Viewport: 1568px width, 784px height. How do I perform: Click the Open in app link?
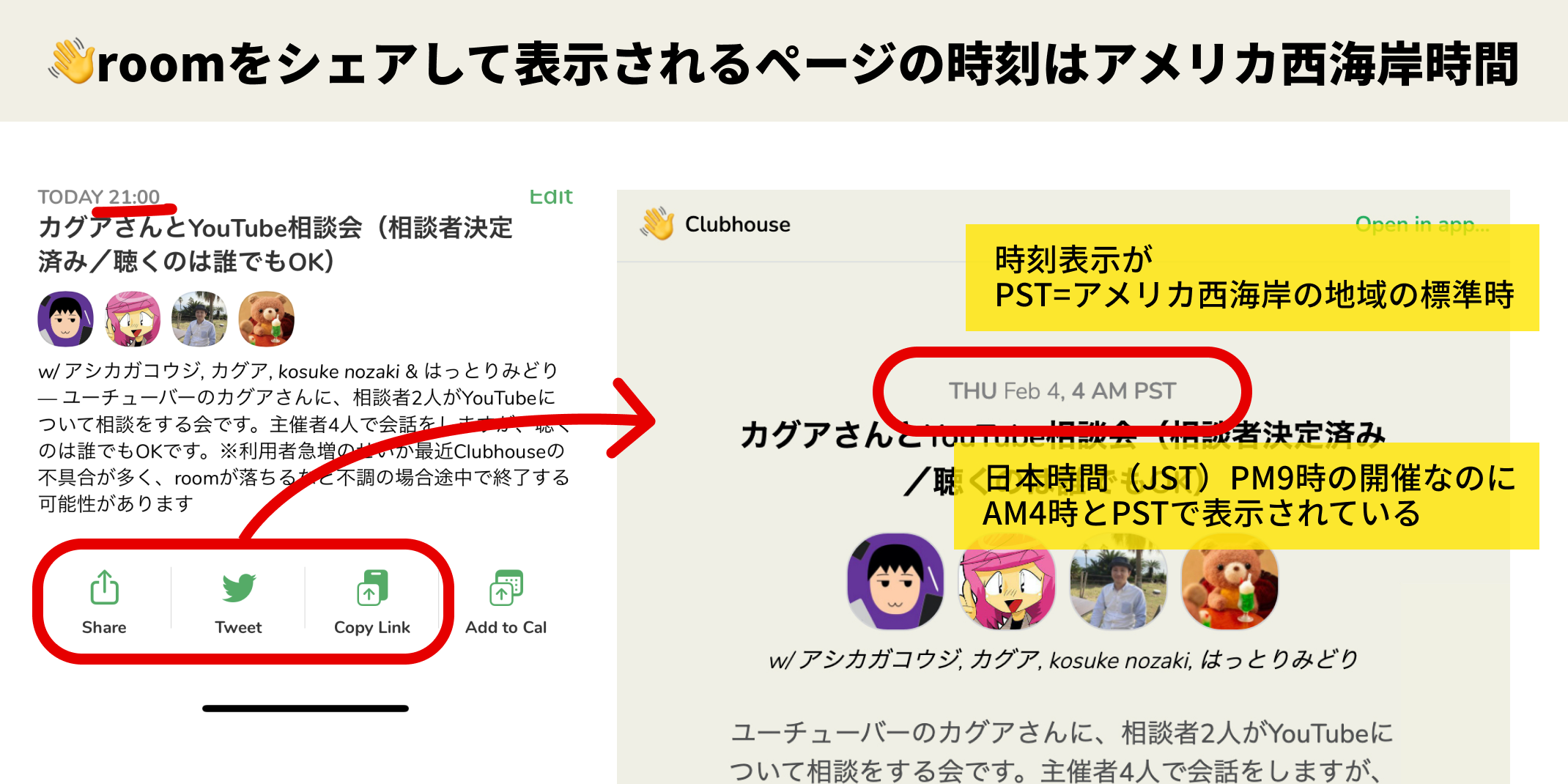pyautogui.click(x=1421, y=224)
